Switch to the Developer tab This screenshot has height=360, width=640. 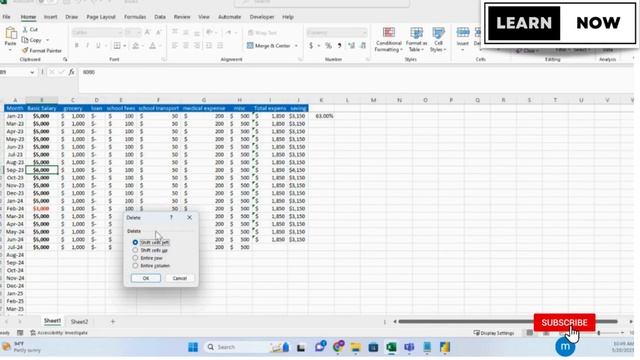point(262,17)
